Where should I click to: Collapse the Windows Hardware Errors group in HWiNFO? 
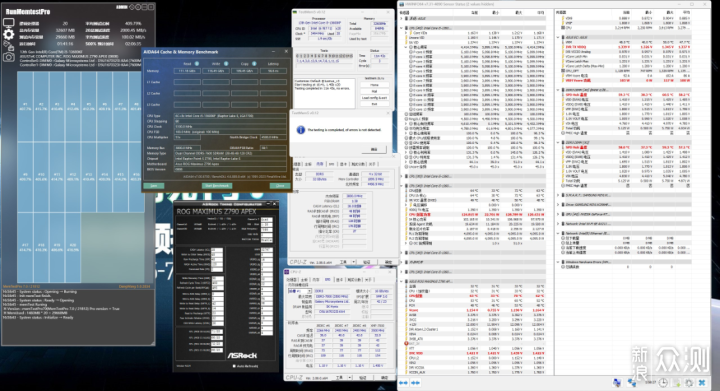tap(558, 262)
